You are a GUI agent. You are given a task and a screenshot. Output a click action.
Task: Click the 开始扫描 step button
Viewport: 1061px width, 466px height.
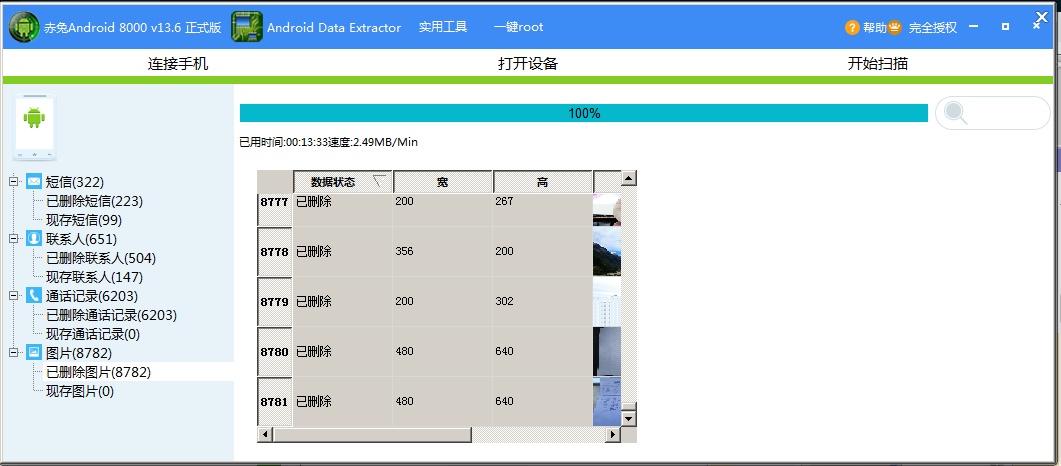point(878,64)
